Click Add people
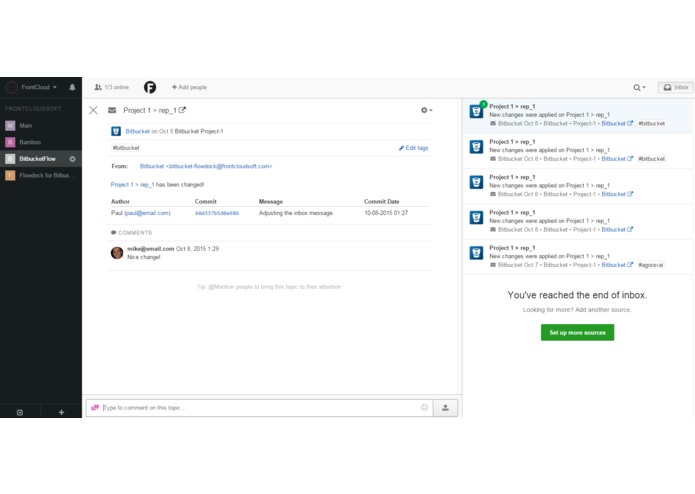Viewport: 695px width, 494px height. pyautogui.click(x=189, y=87)
